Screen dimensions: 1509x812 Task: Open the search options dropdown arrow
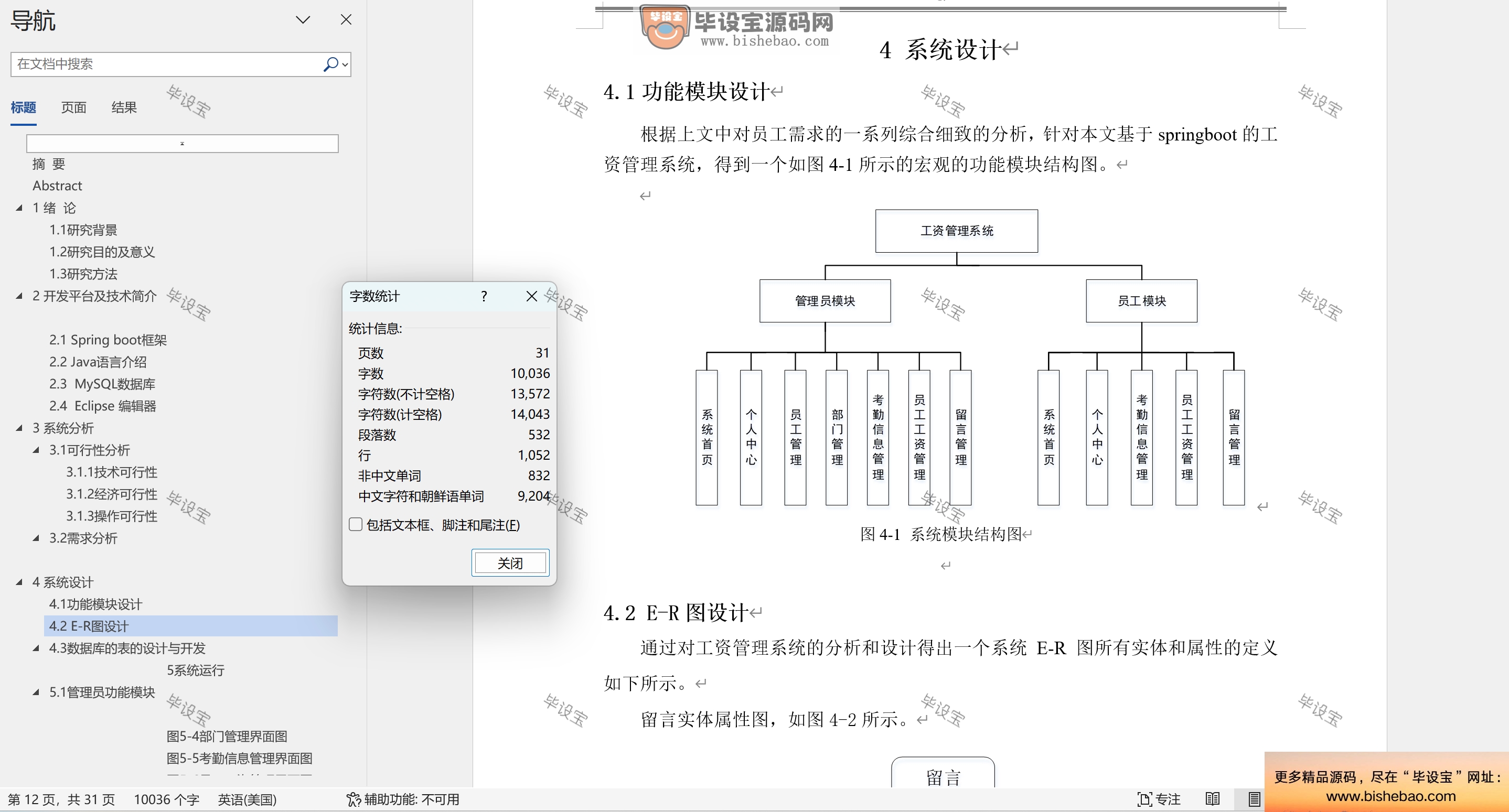pos(345,64)
